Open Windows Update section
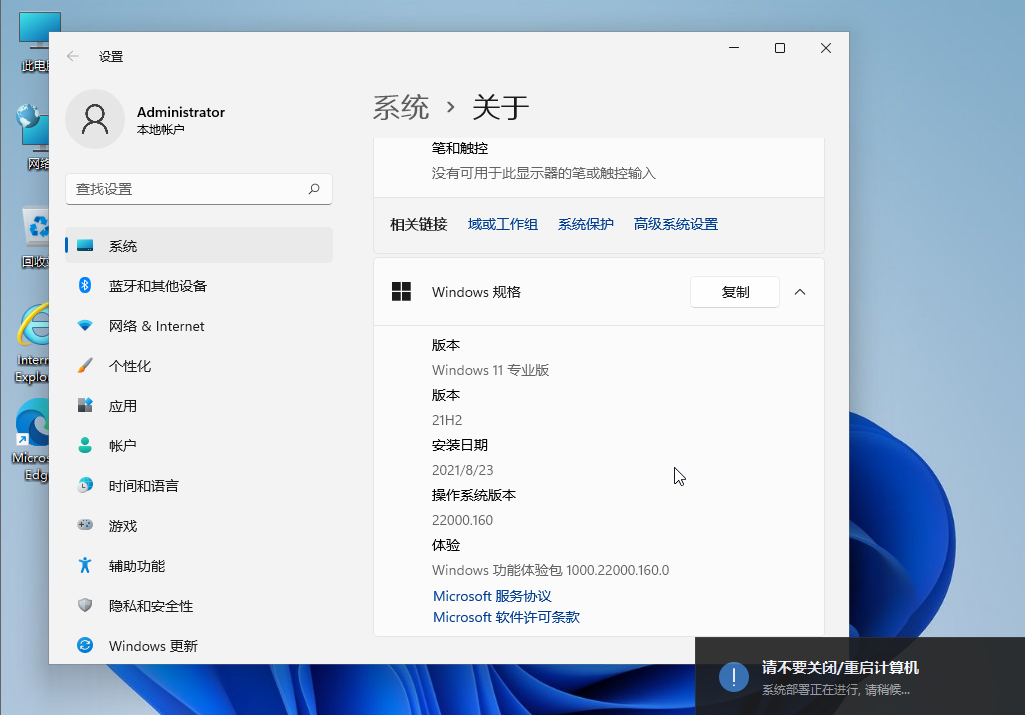1025x715 pixels. [x=152, y=646]
